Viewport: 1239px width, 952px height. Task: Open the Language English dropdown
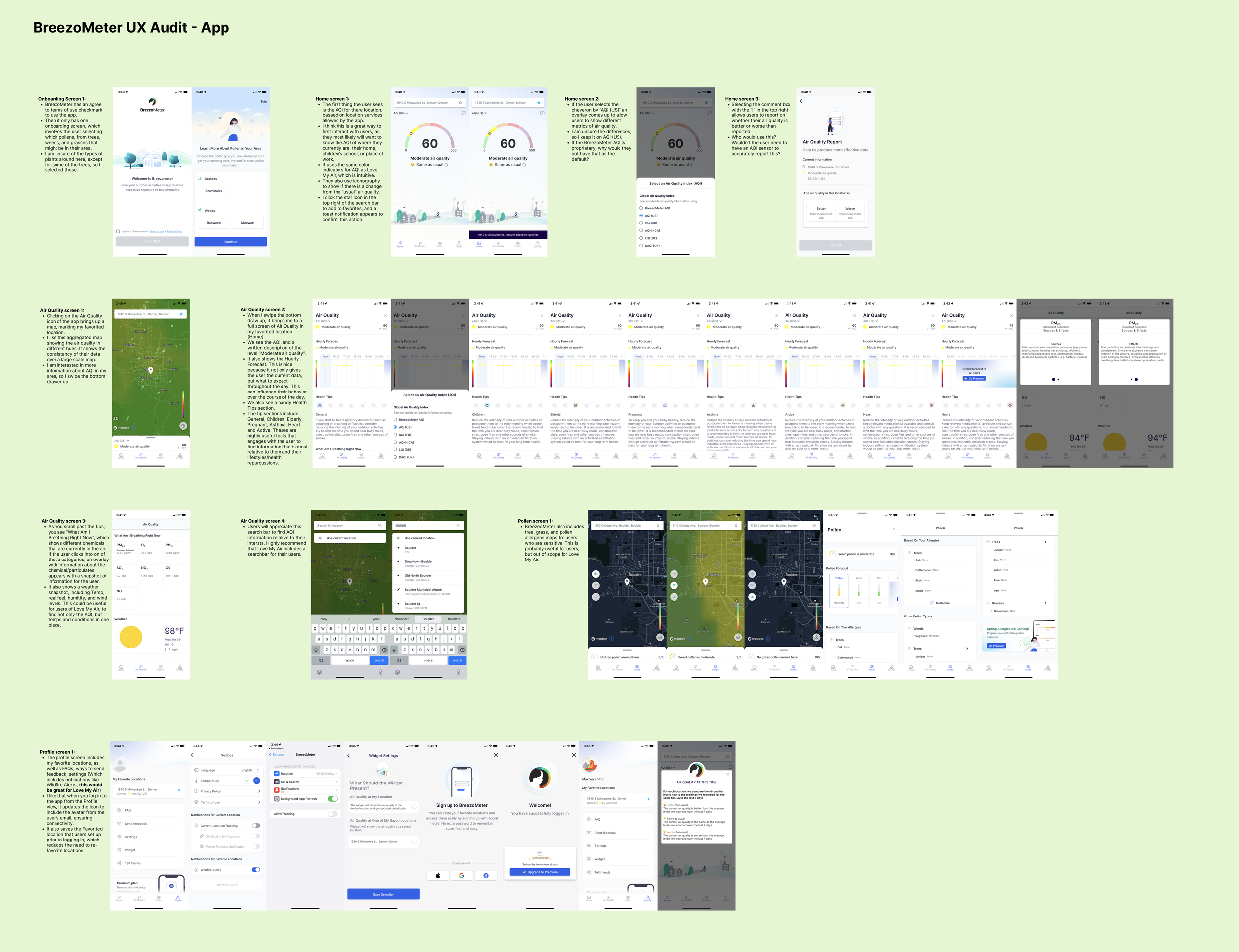250,770
